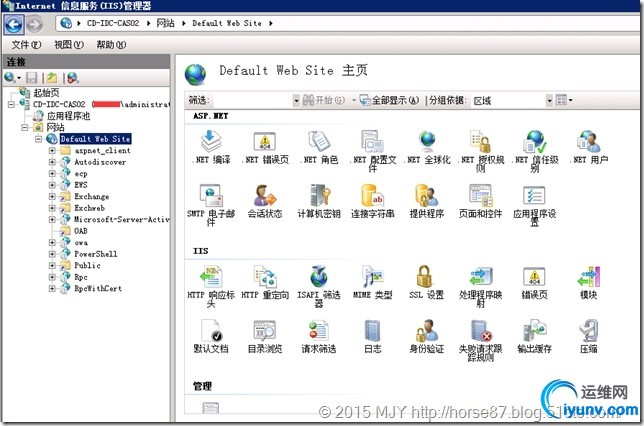Open the 会话状态 feature

point(265,201)
